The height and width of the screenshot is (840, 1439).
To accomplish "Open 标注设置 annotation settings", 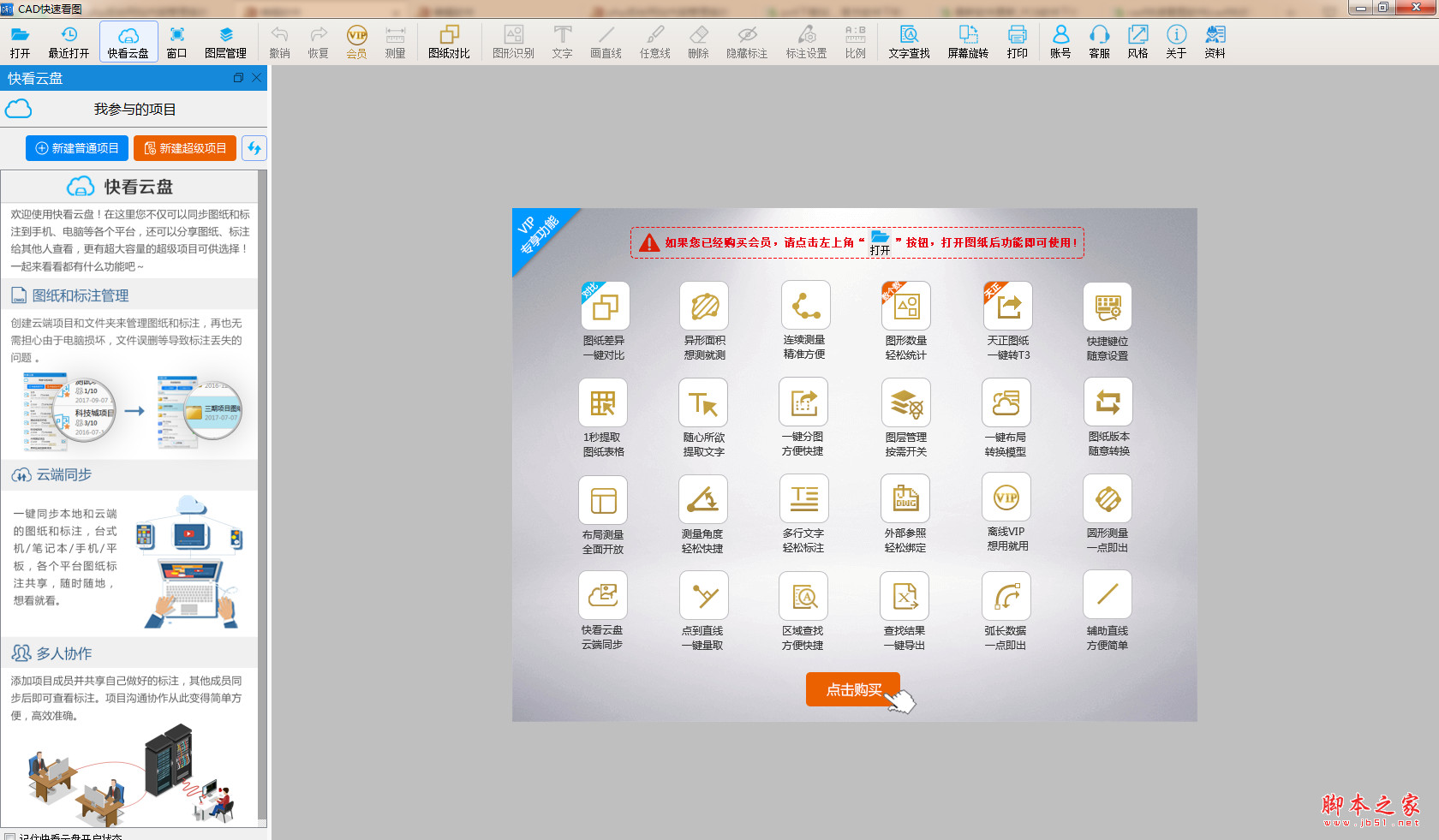I will [806, 41].
